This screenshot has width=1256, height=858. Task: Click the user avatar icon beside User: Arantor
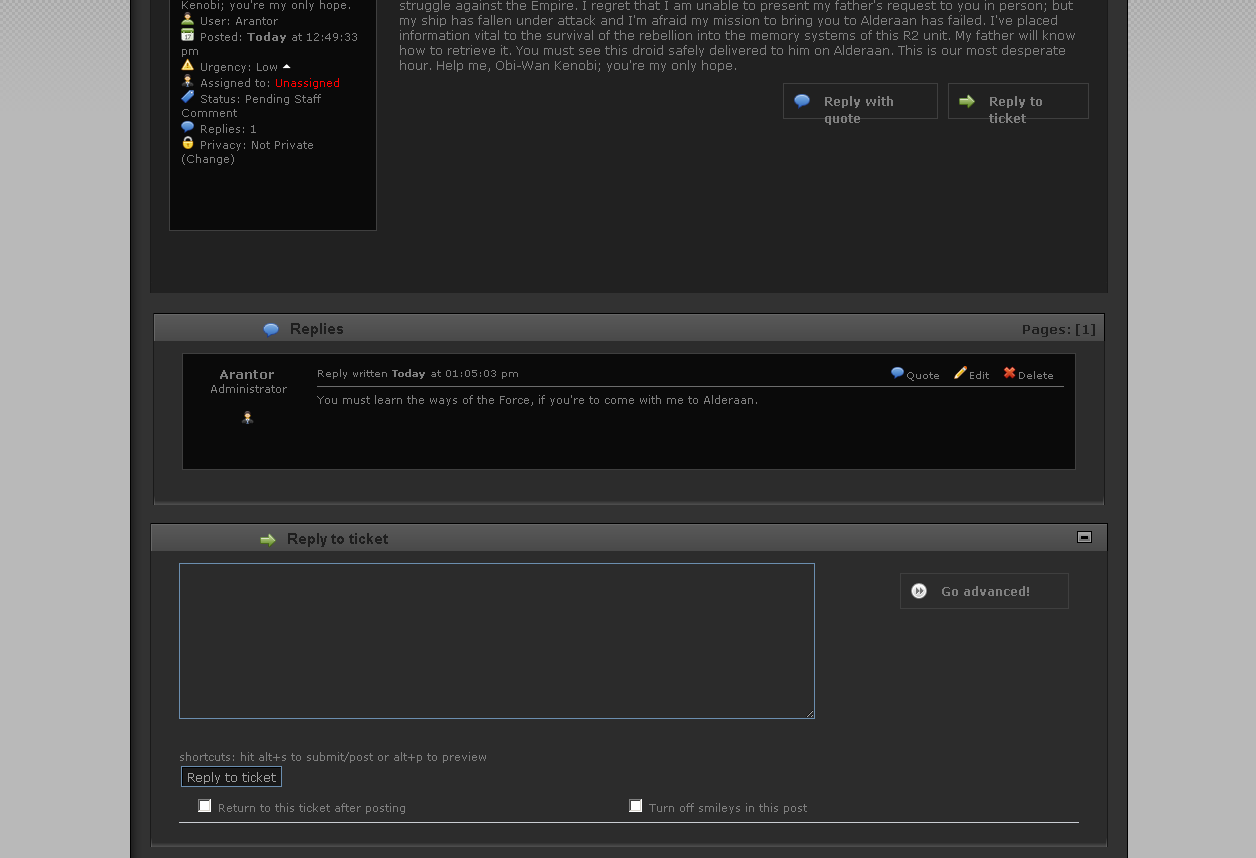(187, 19)
